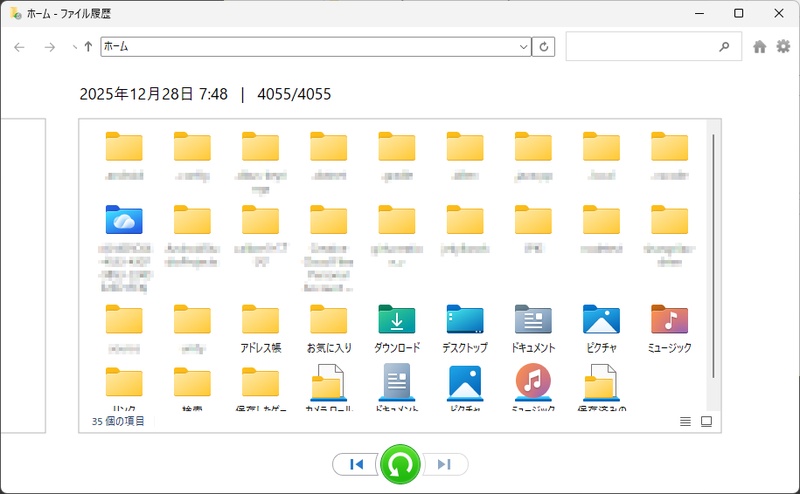Click the green restore button
Screen dimensions: 800x494
click(400, 464)
